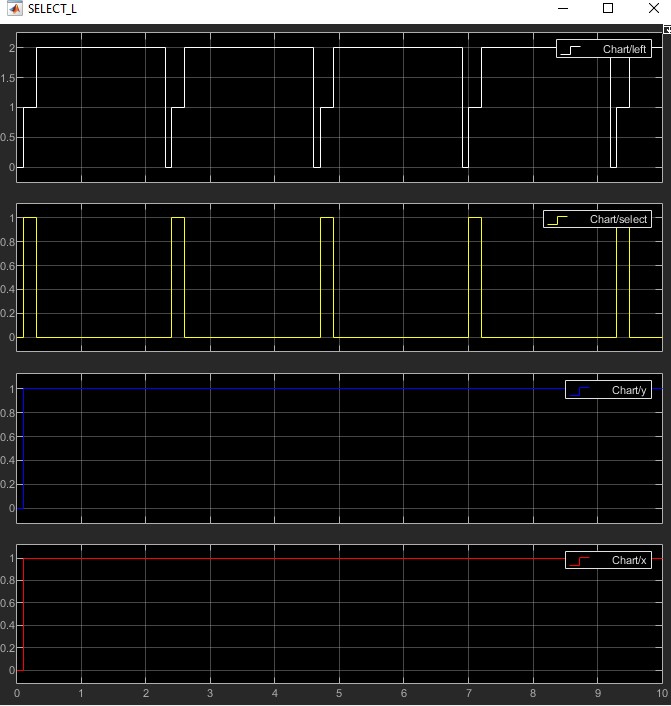This screenshot has height=706, width=671.
Task: Close the SELECT_L window
Action: [654, 9]
